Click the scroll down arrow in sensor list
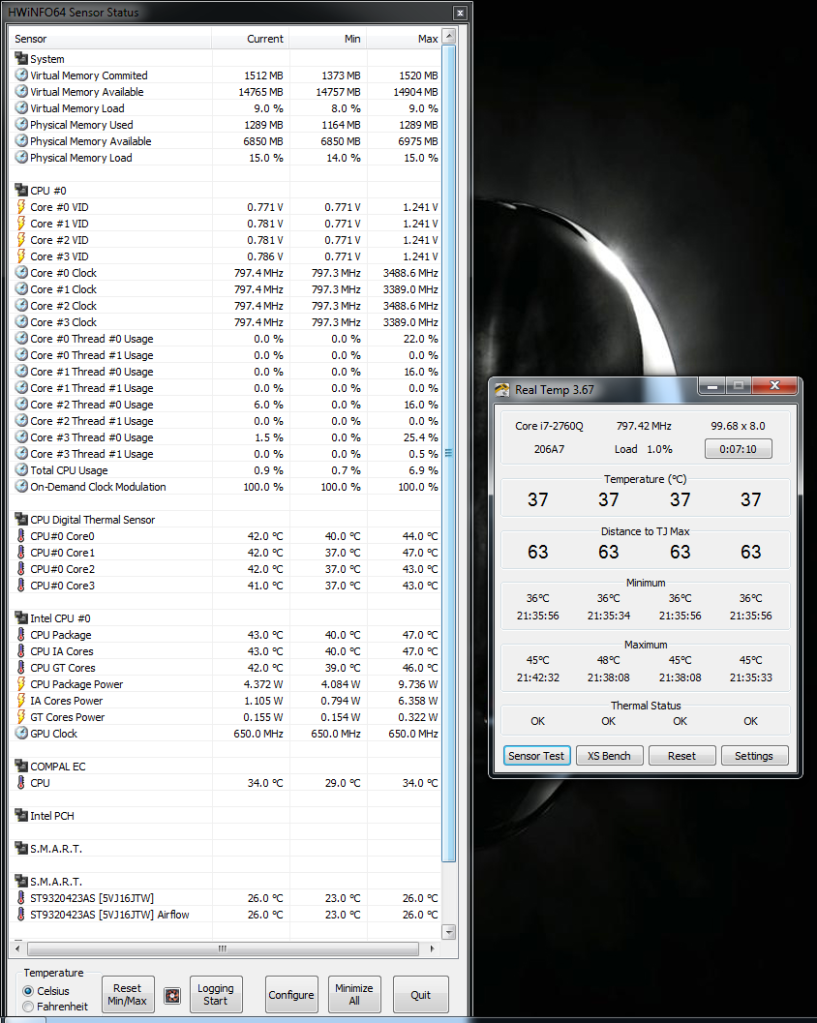Screen dimensions: 817x1023 pyautogui.click(x=449, y=932)
